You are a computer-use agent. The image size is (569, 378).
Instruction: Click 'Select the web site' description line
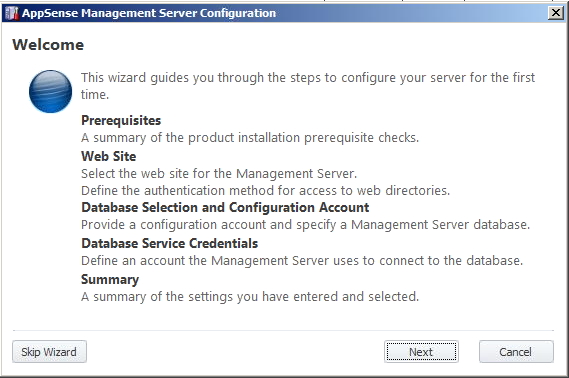[219, 174]
